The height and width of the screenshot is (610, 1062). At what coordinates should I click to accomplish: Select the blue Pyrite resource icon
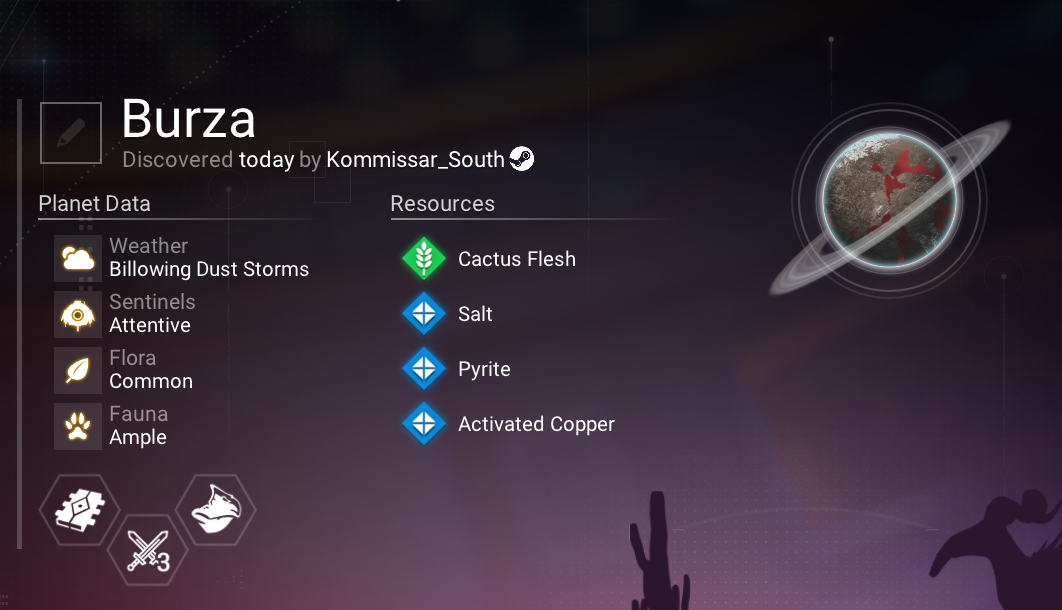click(424, 368)
